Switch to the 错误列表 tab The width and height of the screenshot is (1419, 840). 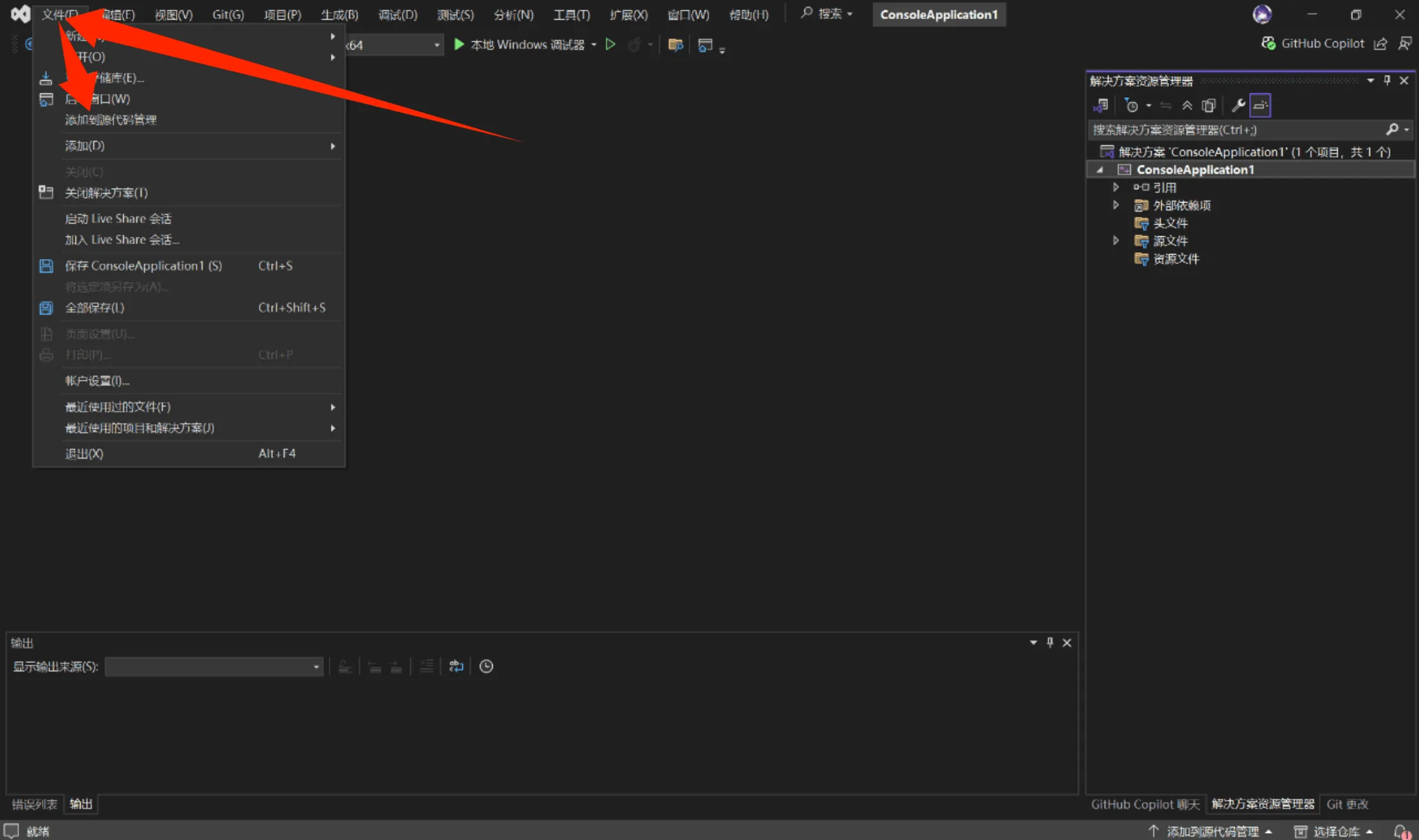[34, 804]
